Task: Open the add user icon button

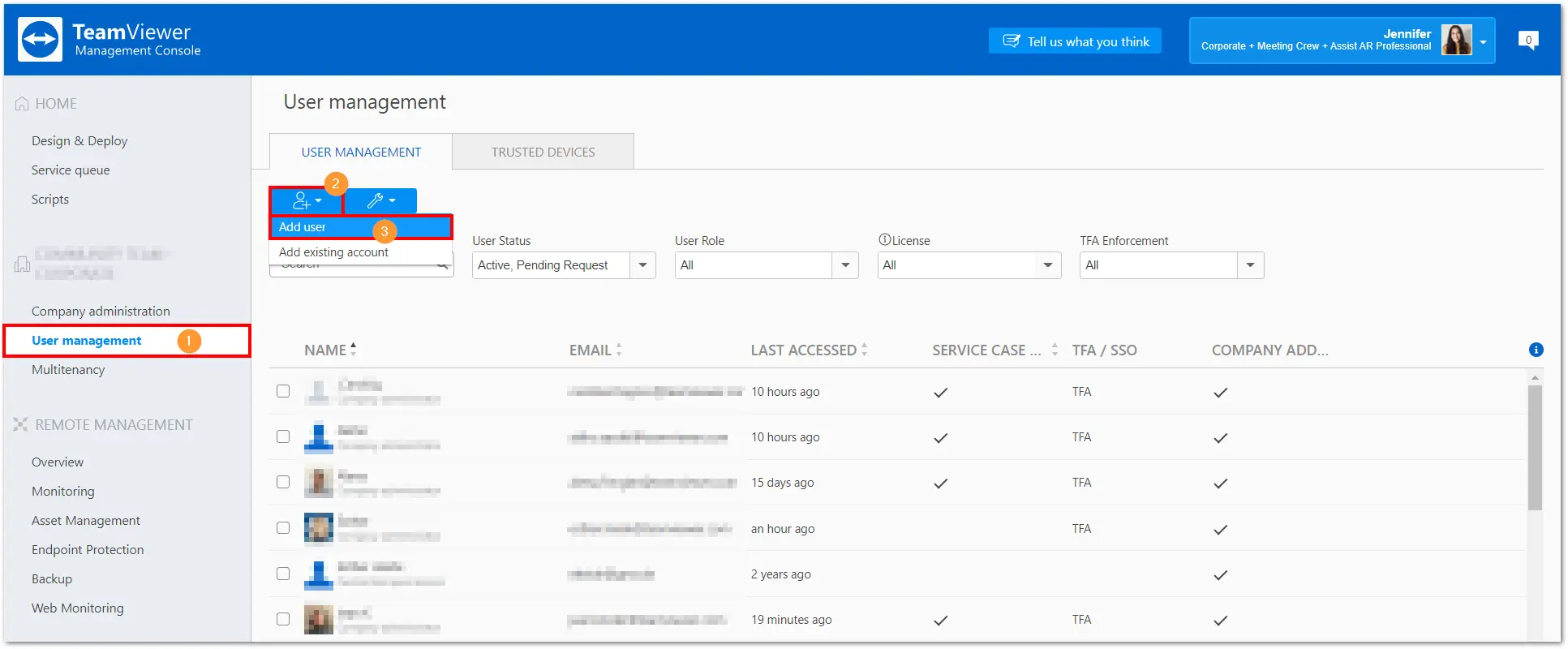Action: click(307, 200)
